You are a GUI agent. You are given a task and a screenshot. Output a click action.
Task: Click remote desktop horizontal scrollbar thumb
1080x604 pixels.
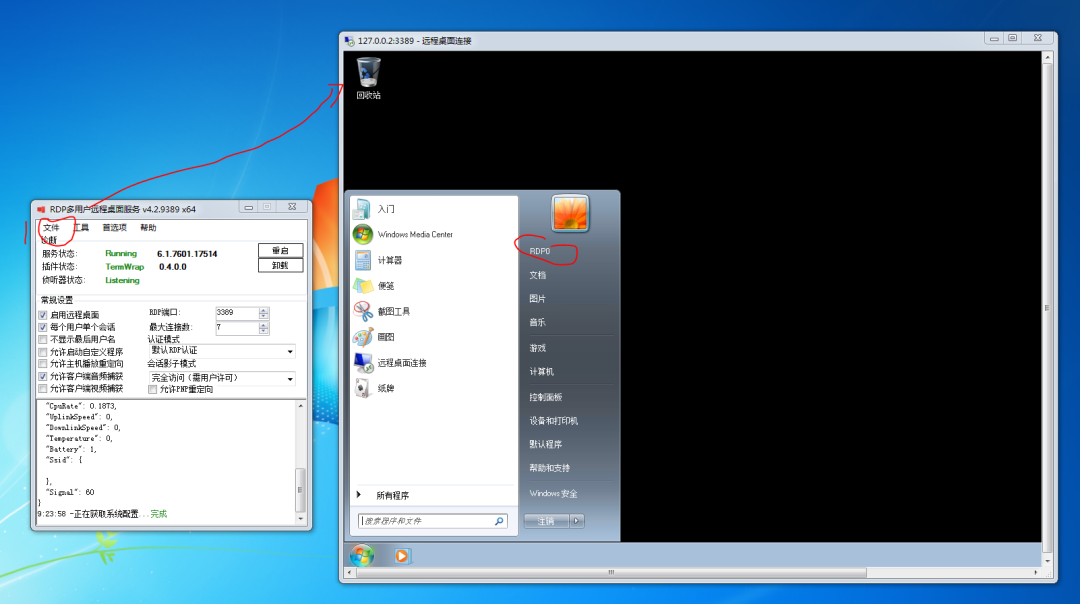coord(611,572)
